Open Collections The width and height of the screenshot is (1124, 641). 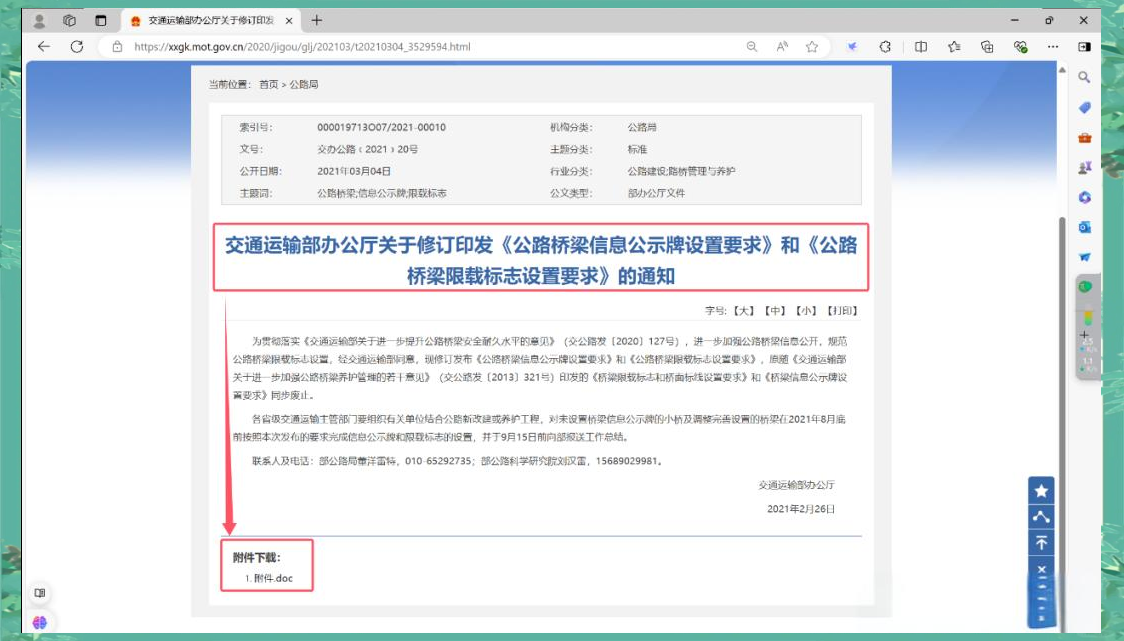click(987, 47)
